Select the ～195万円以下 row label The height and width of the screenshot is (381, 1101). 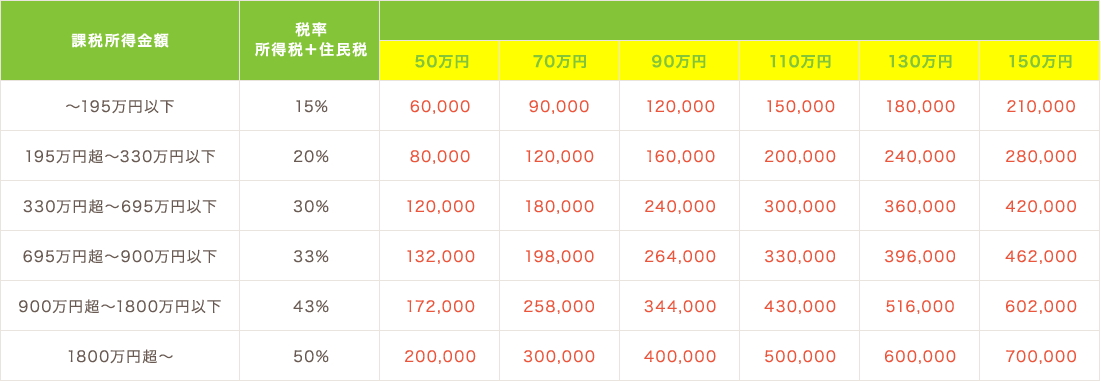click(x=120, y=106)
